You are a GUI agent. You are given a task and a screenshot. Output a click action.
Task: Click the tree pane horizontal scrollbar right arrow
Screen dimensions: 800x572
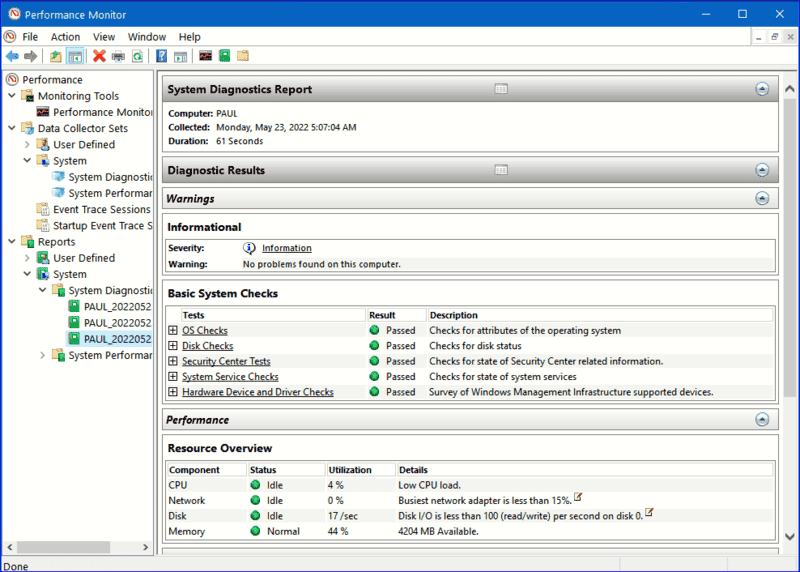click(x=145, y=547)
